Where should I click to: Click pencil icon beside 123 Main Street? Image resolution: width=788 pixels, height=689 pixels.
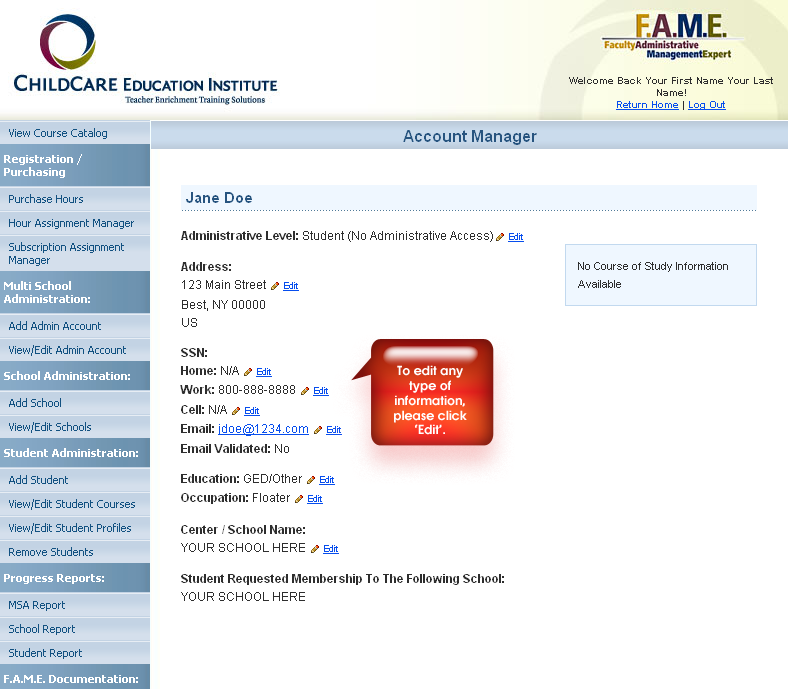coord(275,286)
